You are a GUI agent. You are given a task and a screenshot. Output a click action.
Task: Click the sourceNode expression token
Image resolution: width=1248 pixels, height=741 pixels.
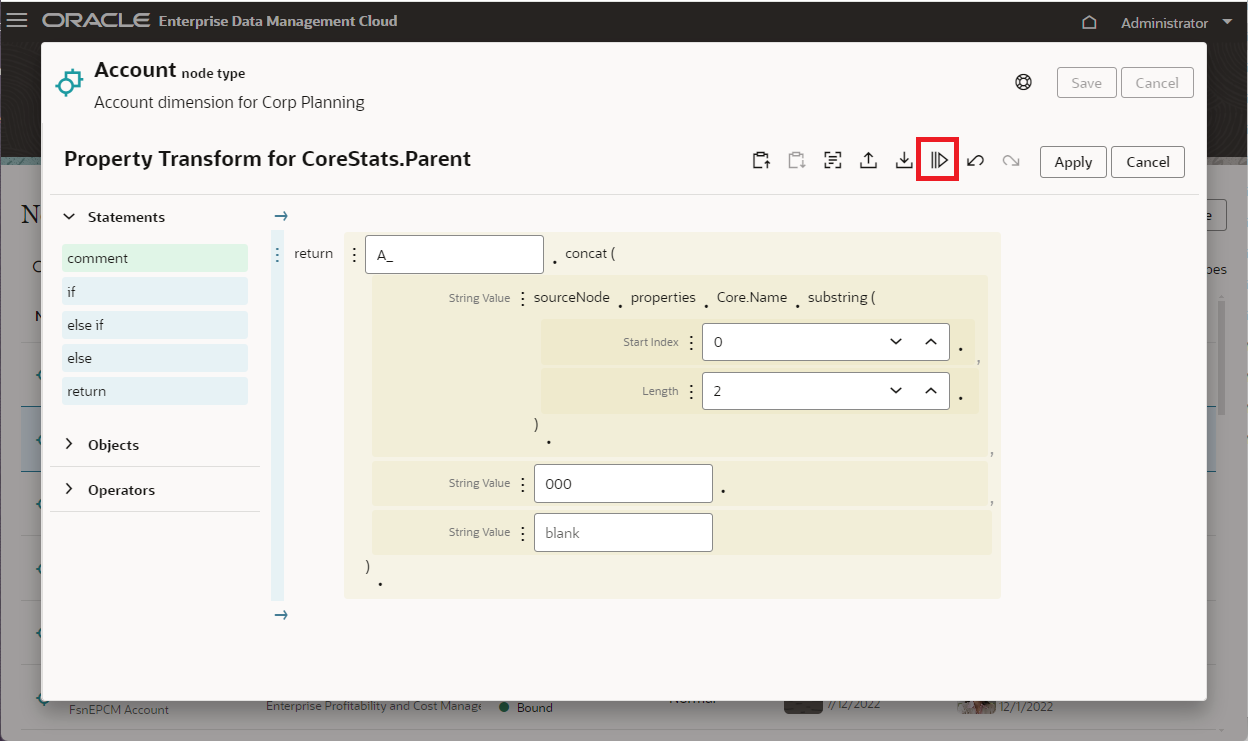(572, 298)
